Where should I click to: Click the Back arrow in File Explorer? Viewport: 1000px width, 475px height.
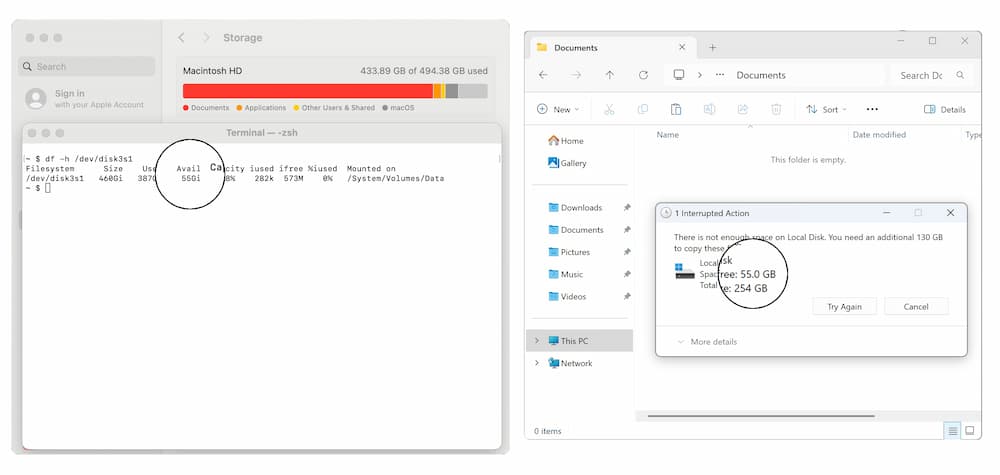click(x=543, y=75)
